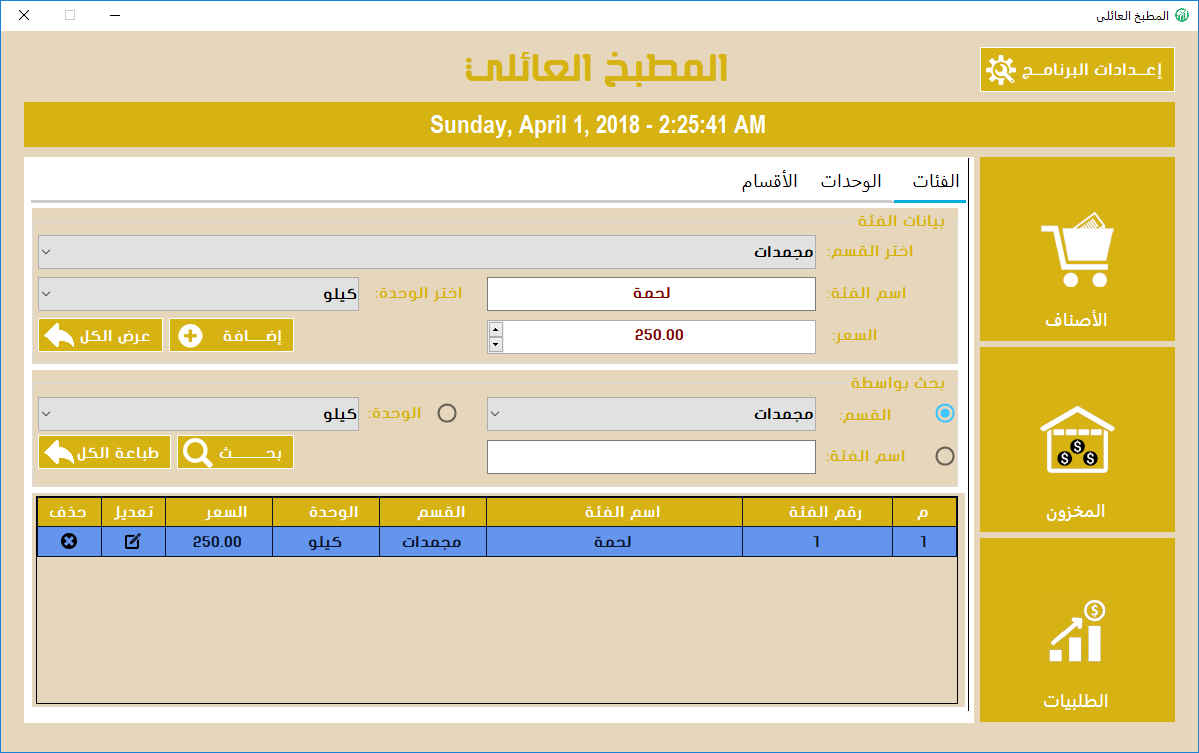Click the delete X icon in row 1

(69, 542)
